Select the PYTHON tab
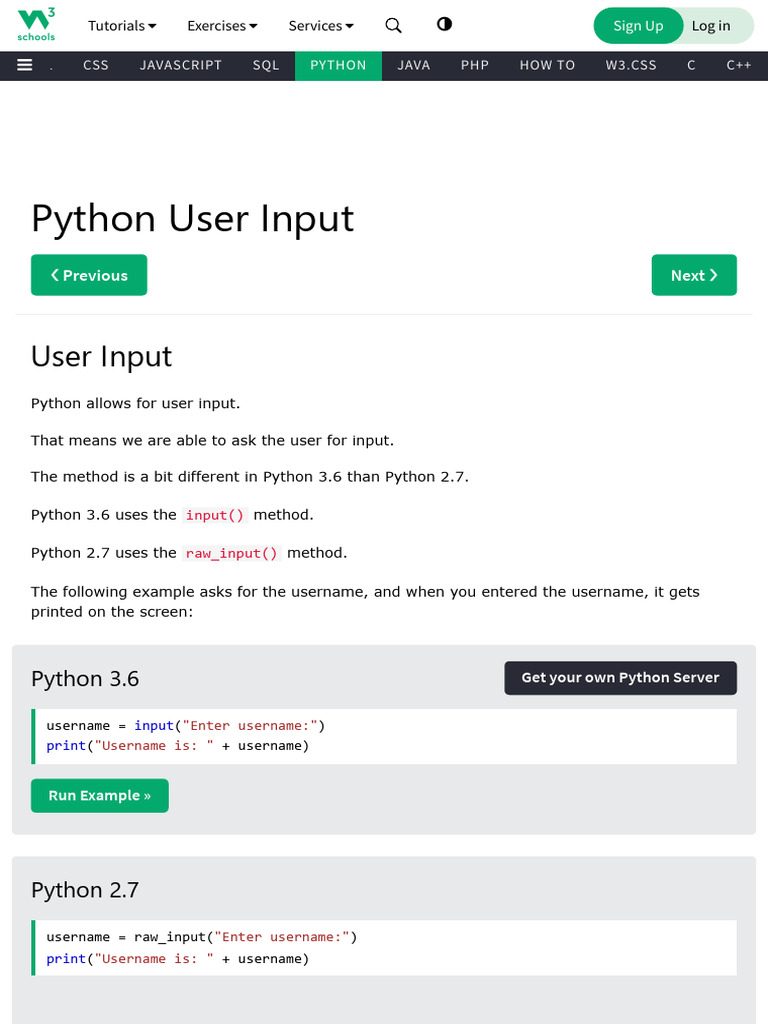The image size is (768, 1024). click(338, 65)
